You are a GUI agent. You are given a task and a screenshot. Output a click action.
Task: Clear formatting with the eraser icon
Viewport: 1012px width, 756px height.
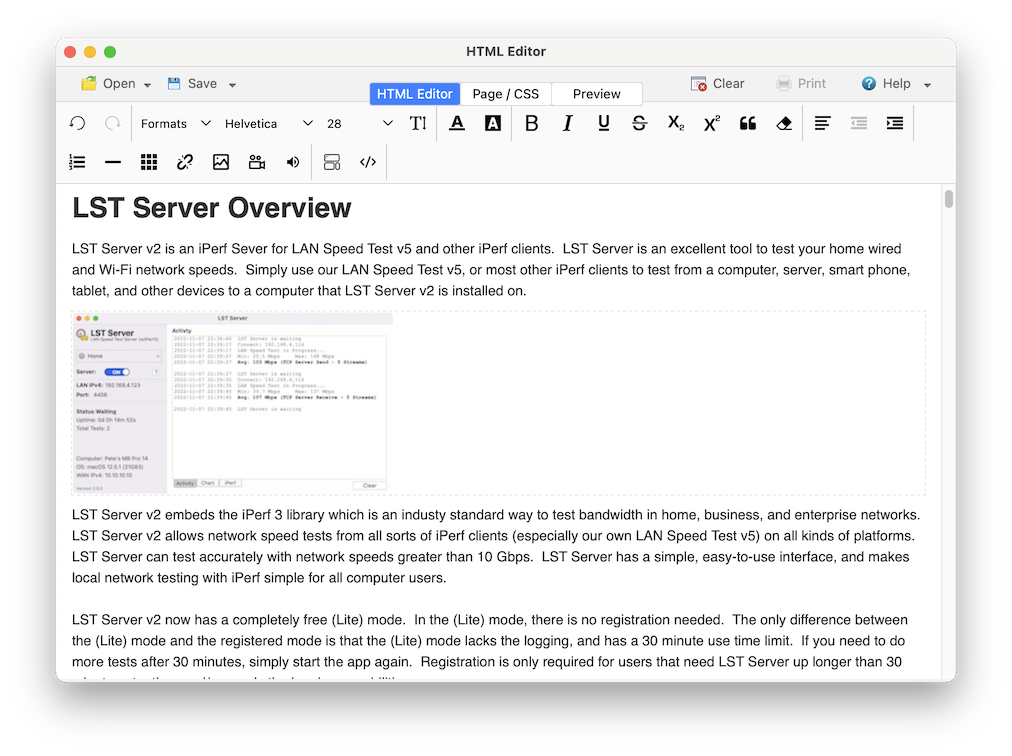point(784,123)
